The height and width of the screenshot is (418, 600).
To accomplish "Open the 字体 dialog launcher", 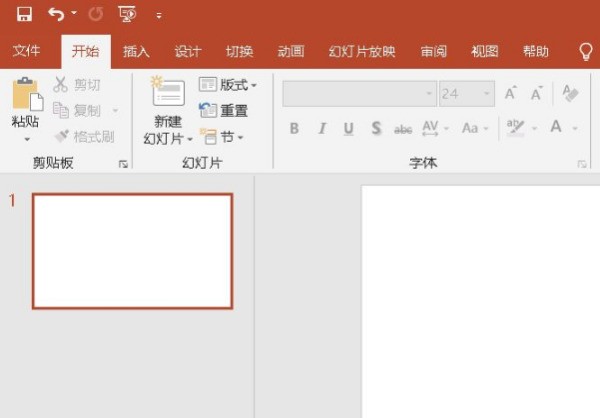I will point(582,164).
